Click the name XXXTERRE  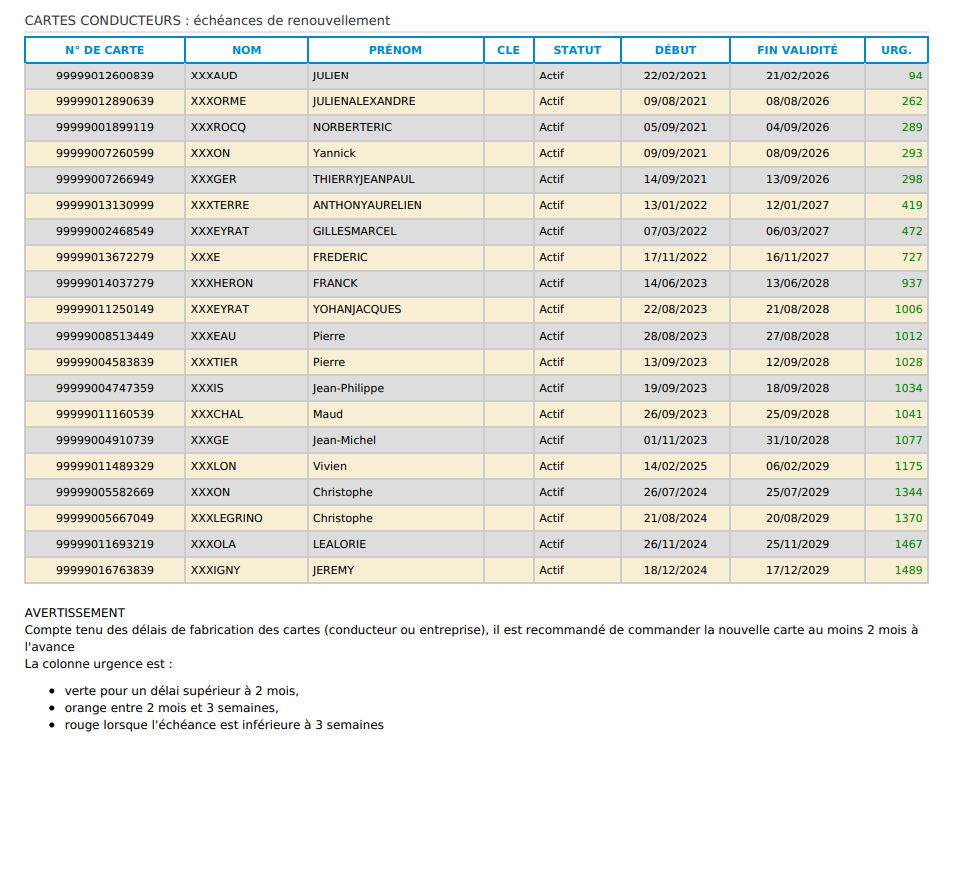(219, 205)
